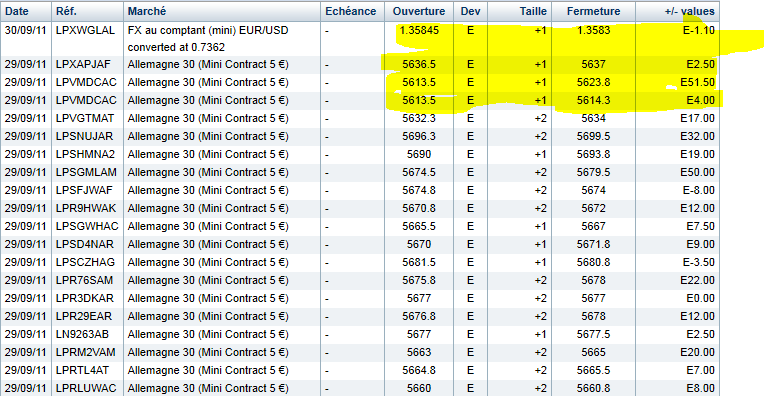
Task: Sort by the Date column header
Action: 17,11
